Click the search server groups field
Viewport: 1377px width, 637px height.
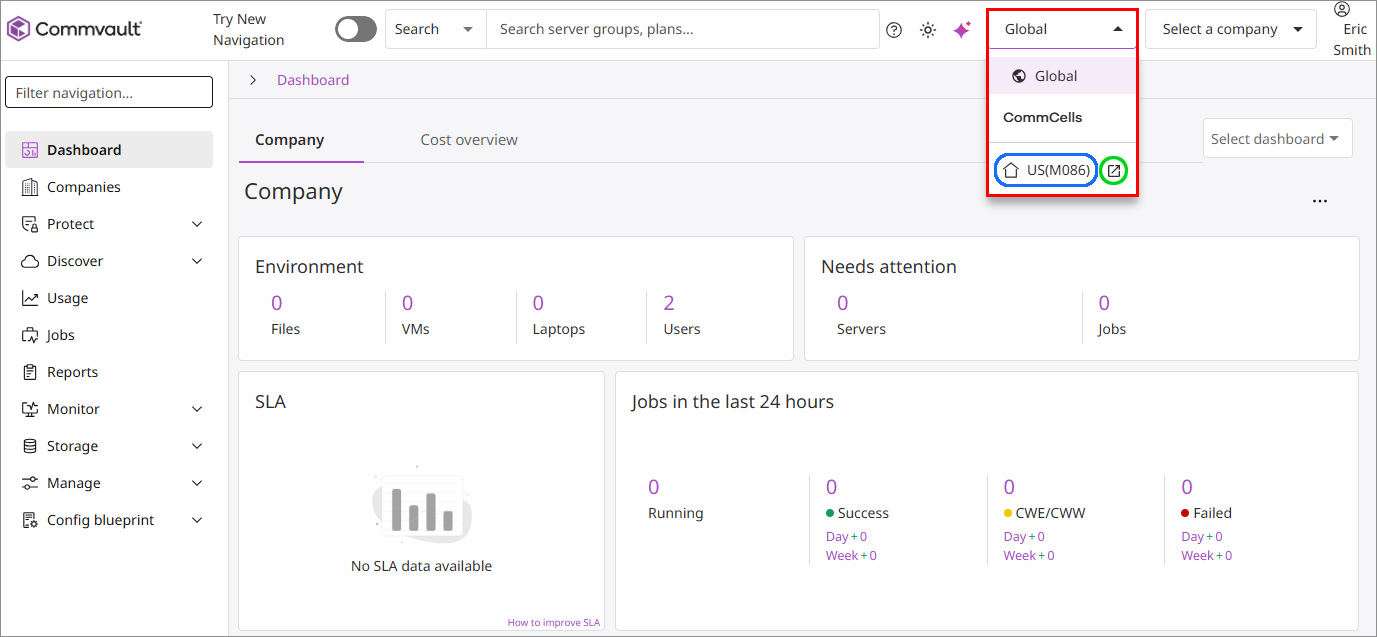point(682,29)
